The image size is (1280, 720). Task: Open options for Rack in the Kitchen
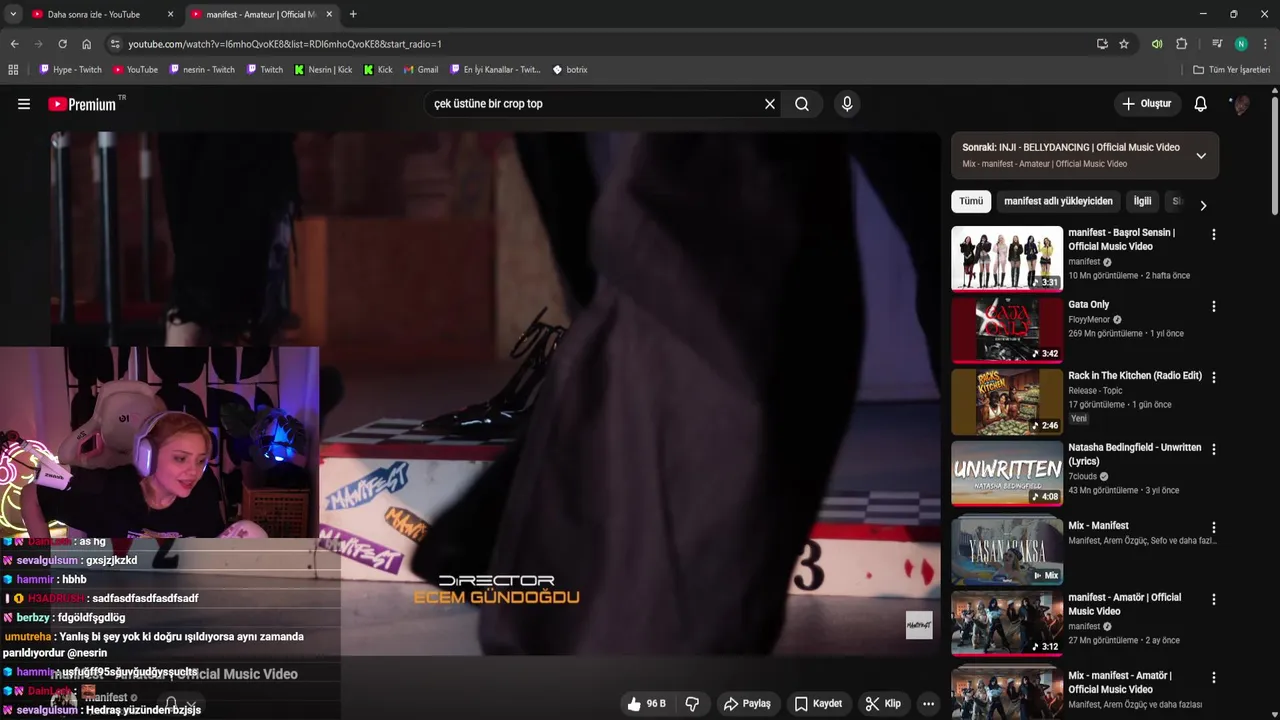click(x=1214, y=378)
